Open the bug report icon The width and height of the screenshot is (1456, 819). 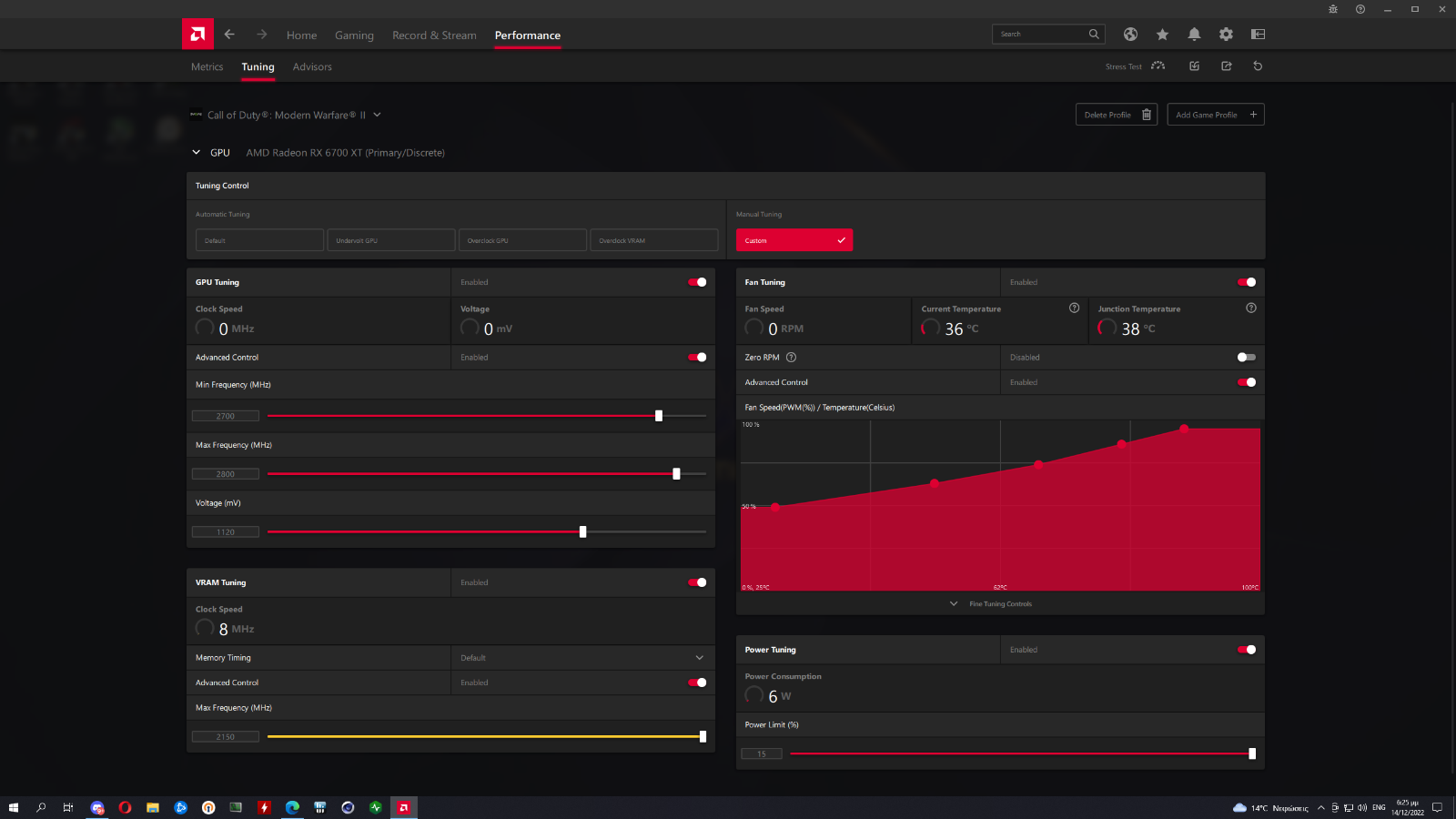tap(1333, 9)
